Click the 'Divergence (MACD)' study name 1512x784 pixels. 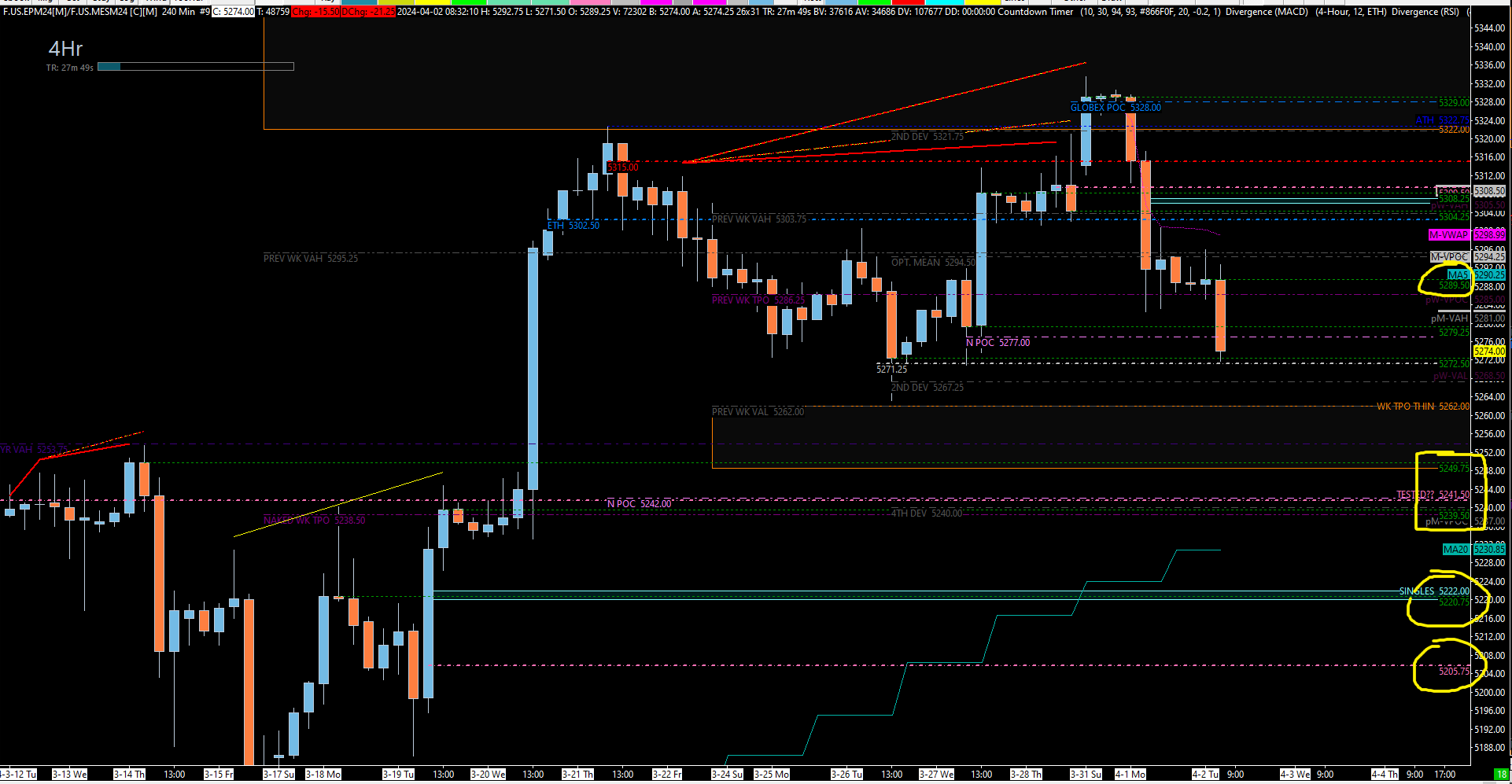(x=1267, y=12)
